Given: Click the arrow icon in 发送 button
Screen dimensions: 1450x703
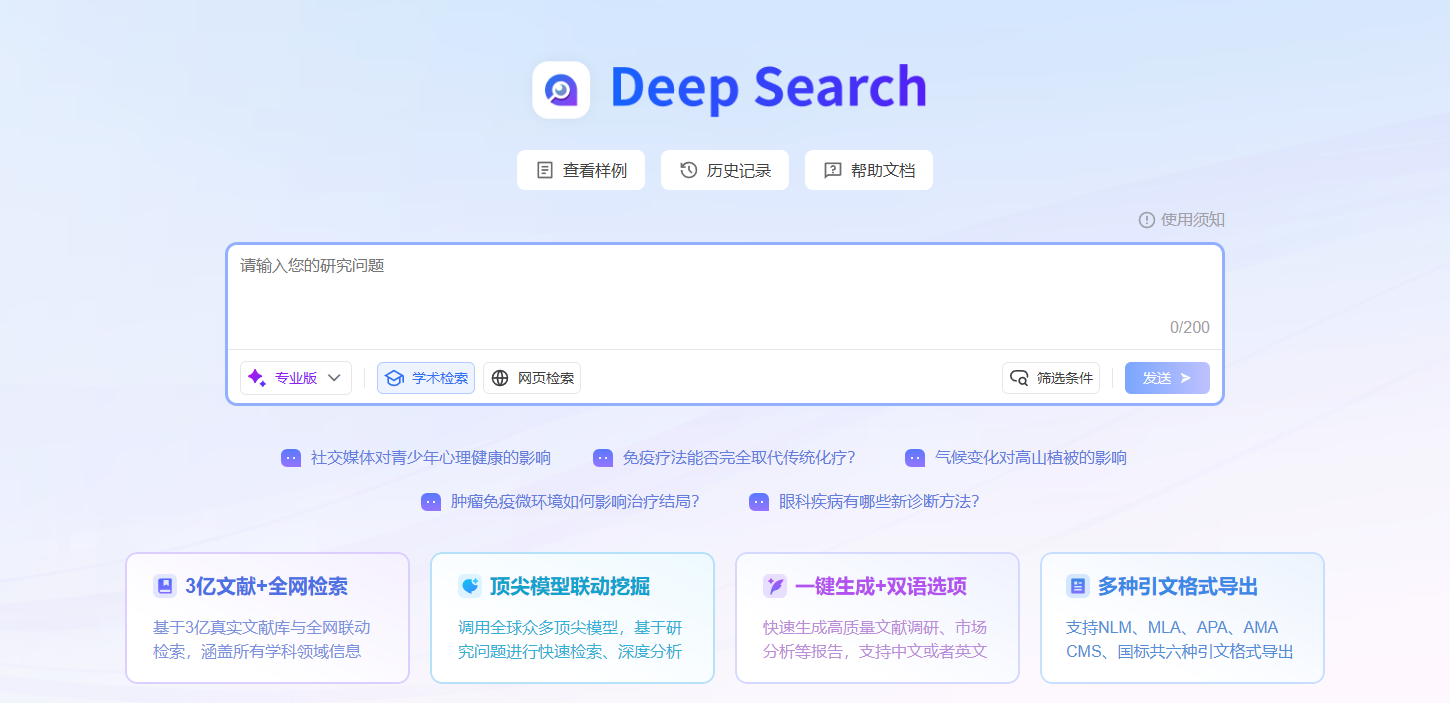Looking at the screenshot, I should (1186, 378).
